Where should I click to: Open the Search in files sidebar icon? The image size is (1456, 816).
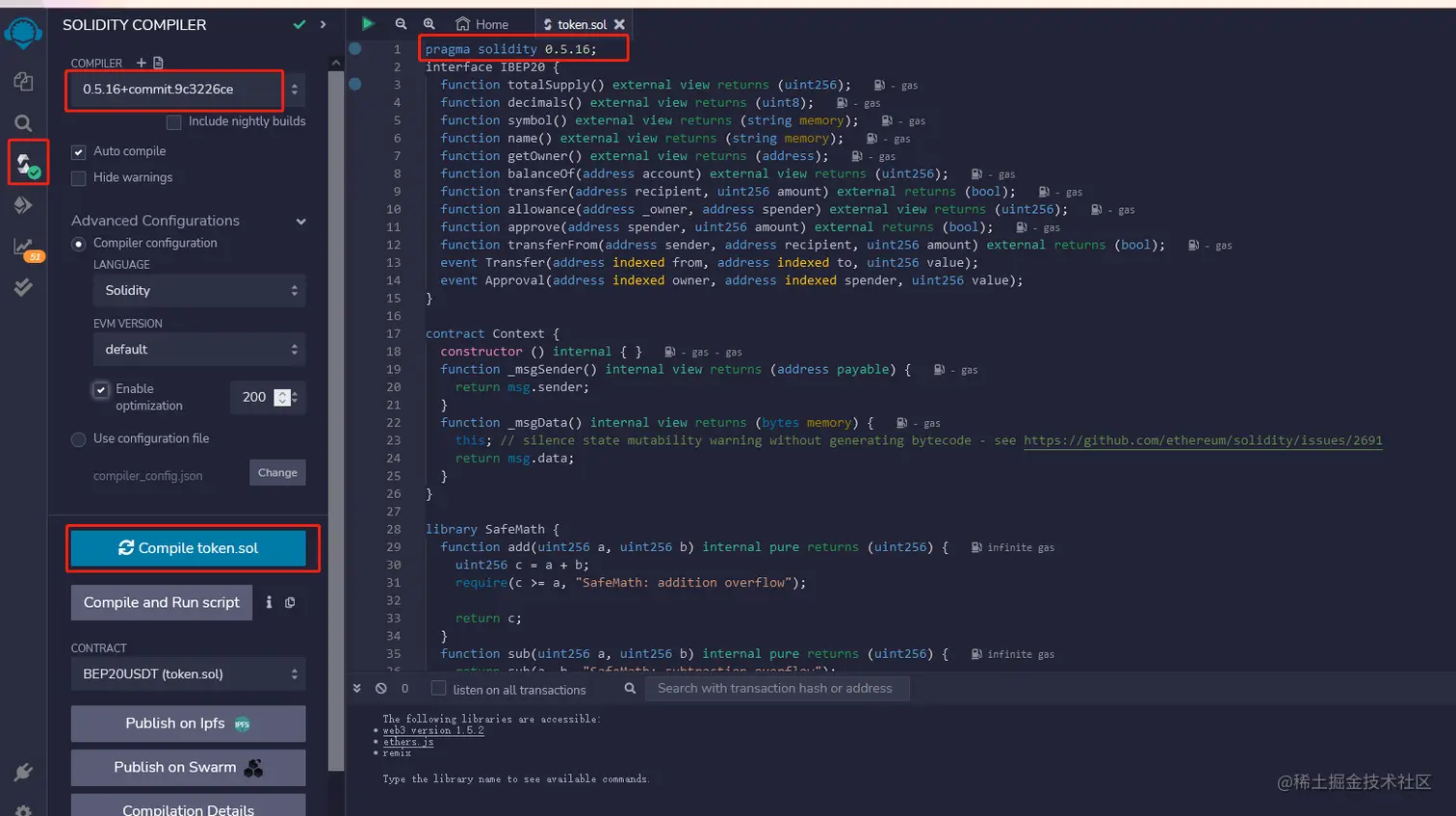23,123
